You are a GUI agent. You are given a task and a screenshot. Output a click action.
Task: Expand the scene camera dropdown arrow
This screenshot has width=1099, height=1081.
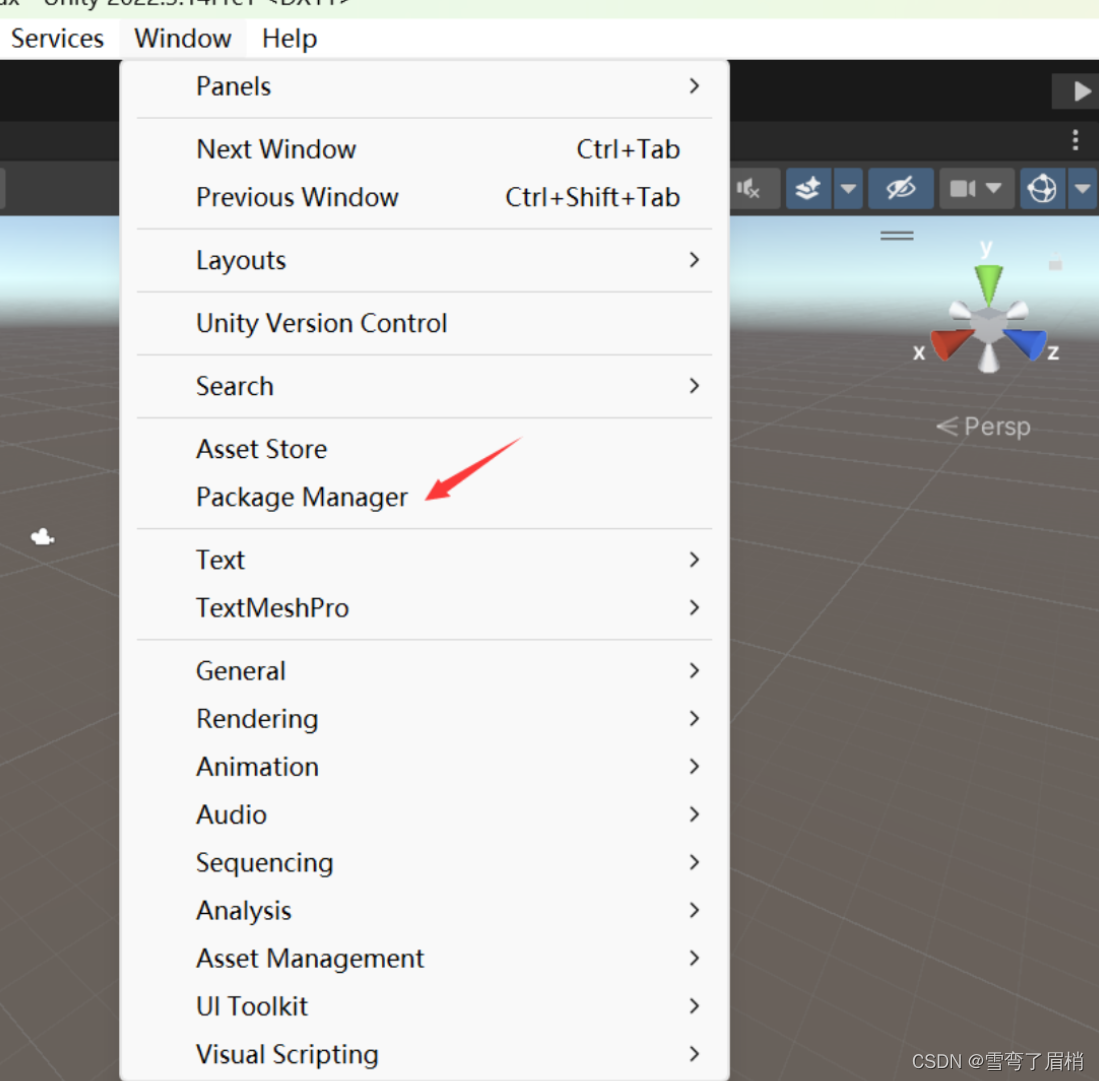tap(994, 188)
